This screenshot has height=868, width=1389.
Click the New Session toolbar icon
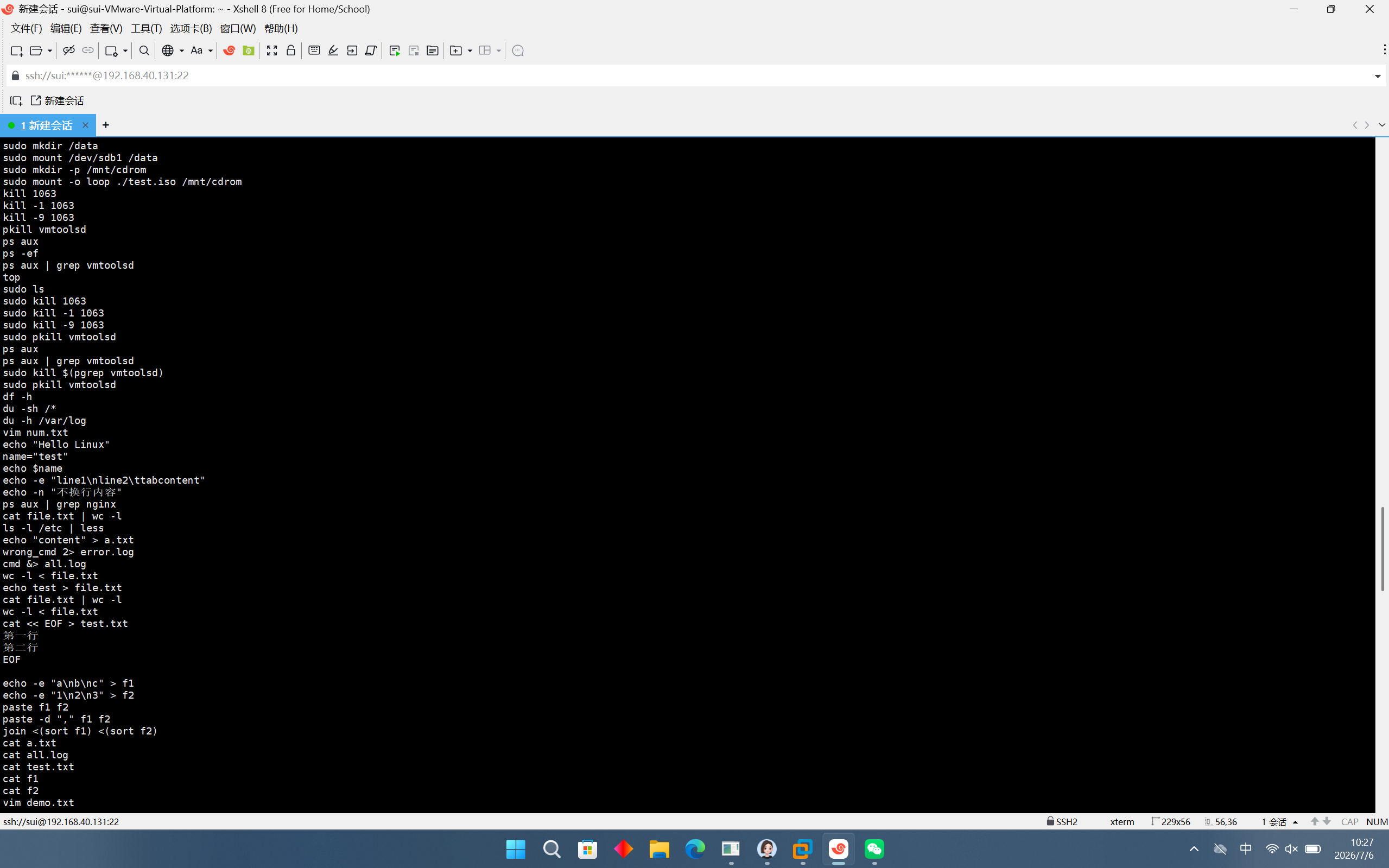coord(17,50)
